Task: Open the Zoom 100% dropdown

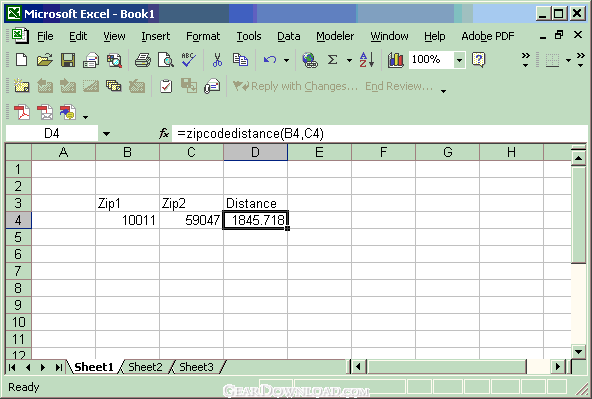Action: click(x=459, y=60)
